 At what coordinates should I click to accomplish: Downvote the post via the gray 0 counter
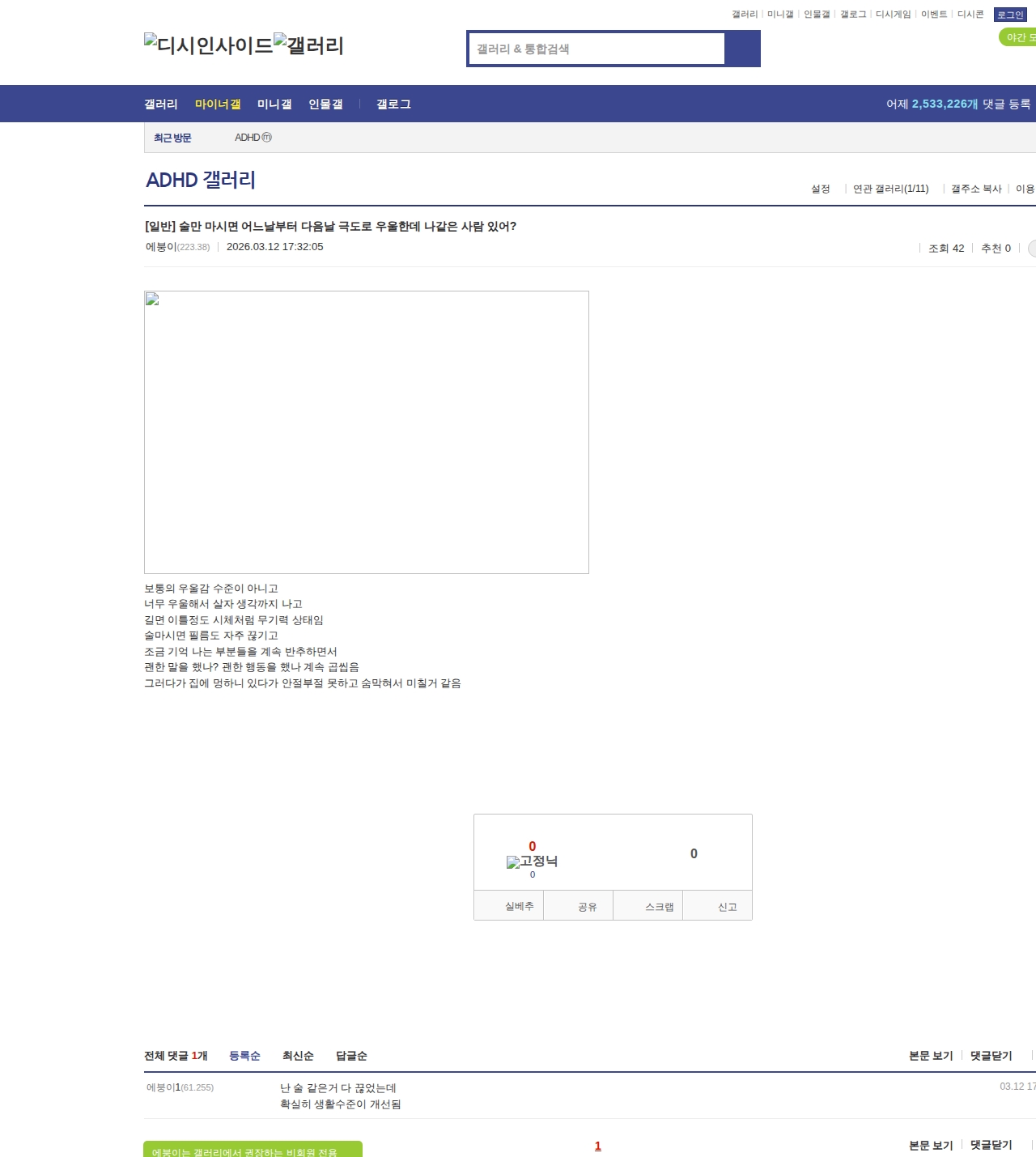[x=694, y=853]
